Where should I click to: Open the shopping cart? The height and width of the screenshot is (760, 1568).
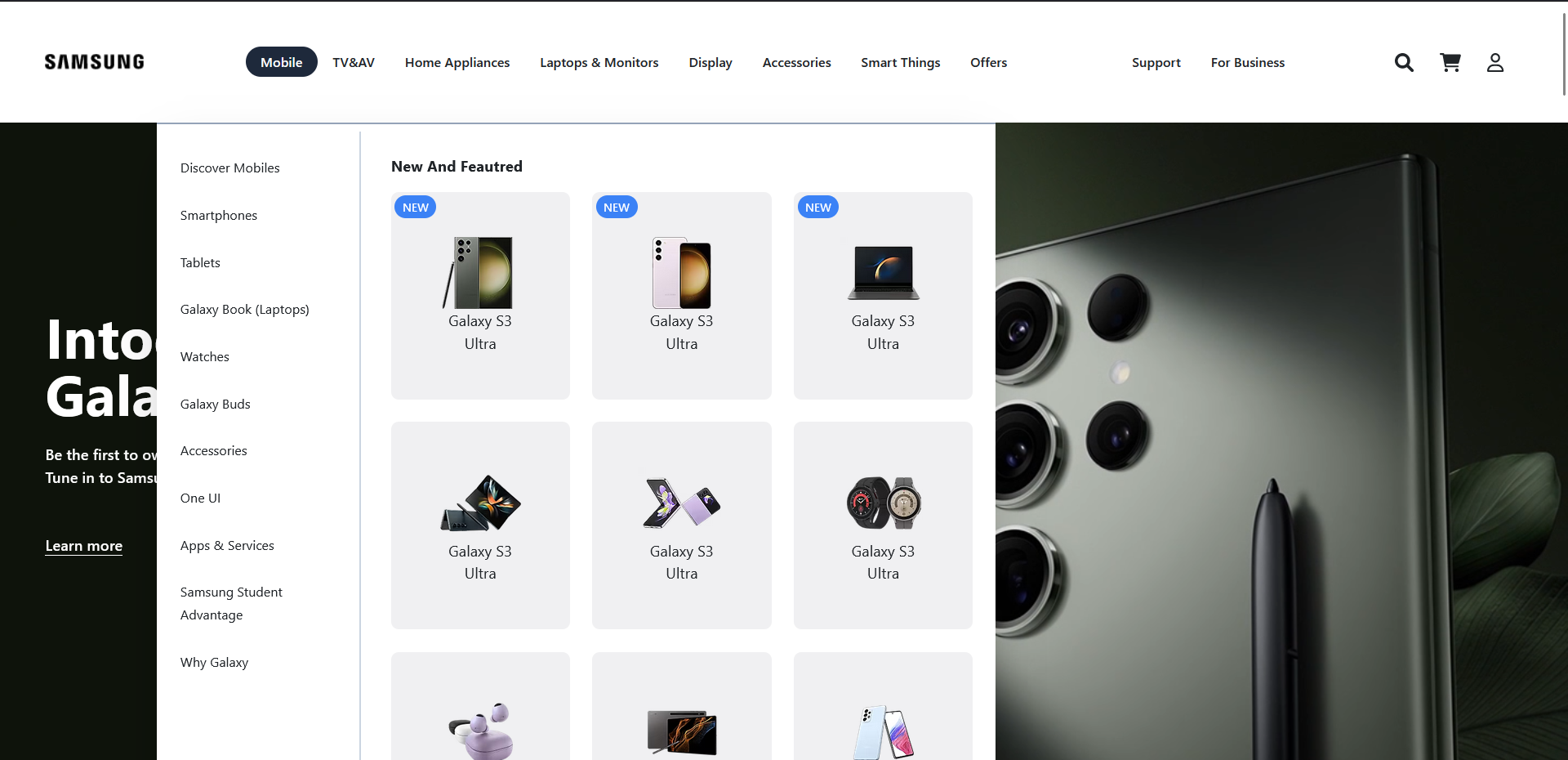(1450, 62)
